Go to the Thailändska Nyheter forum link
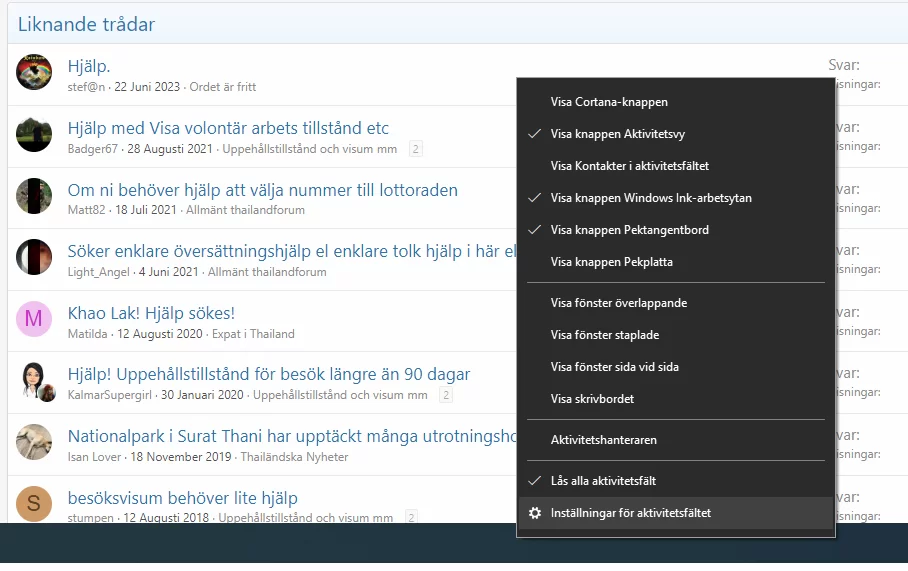The height and width of the screenshot is (571, 908). coord(294,457)
